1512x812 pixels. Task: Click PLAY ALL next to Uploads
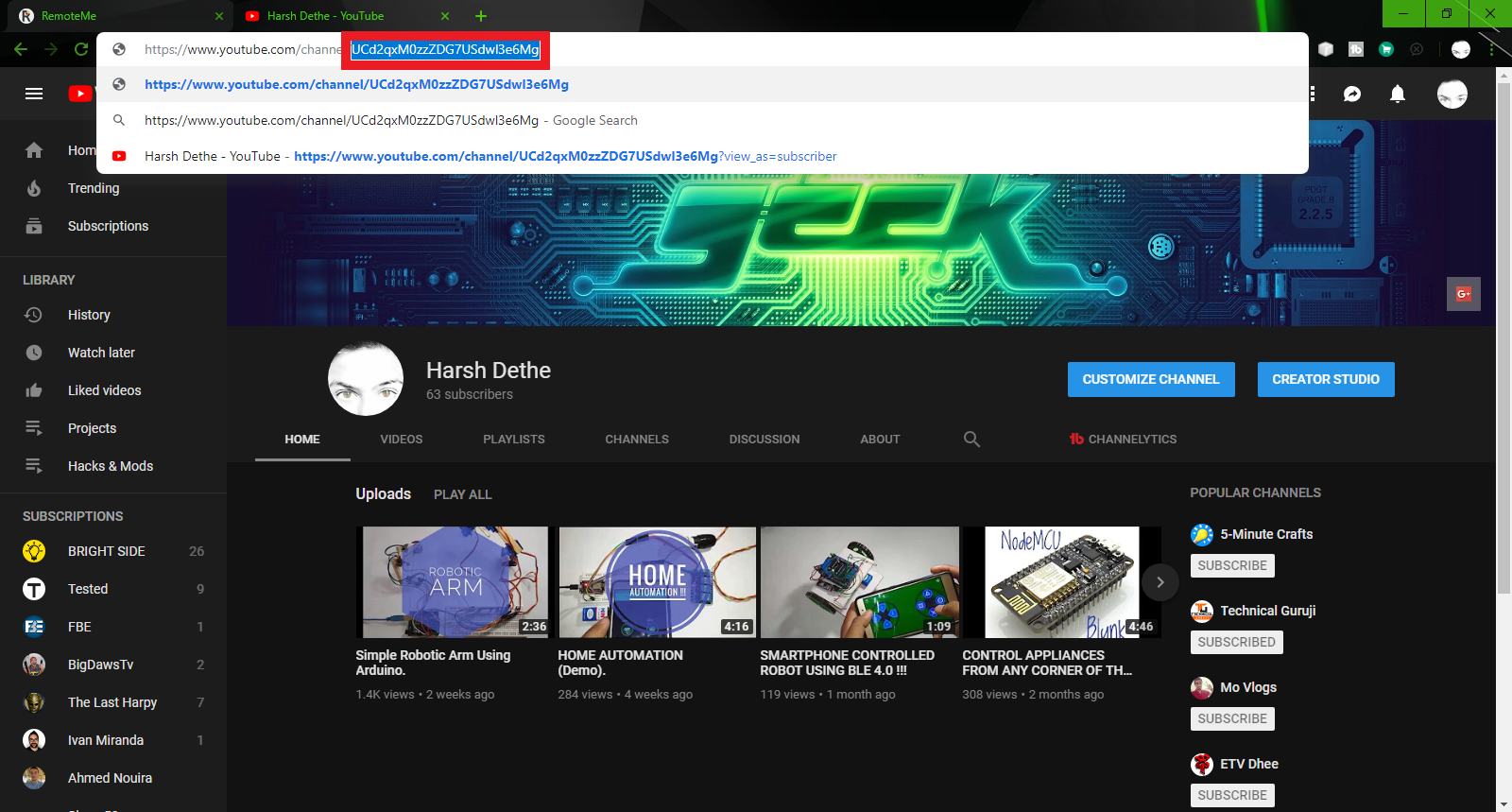pyautogui.click(x=463, y=494)
